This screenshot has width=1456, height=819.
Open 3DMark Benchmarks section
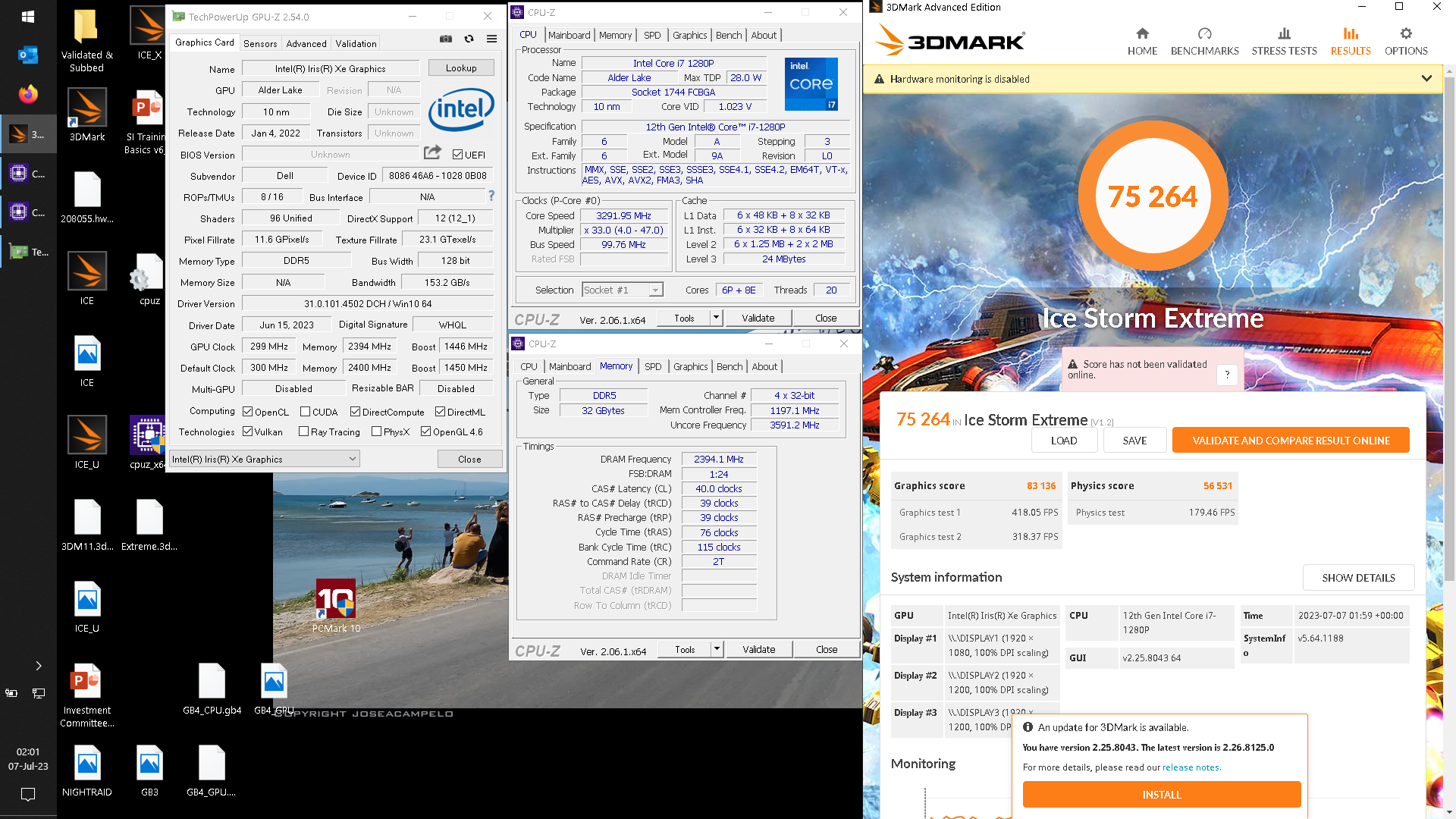(1204, 41)
